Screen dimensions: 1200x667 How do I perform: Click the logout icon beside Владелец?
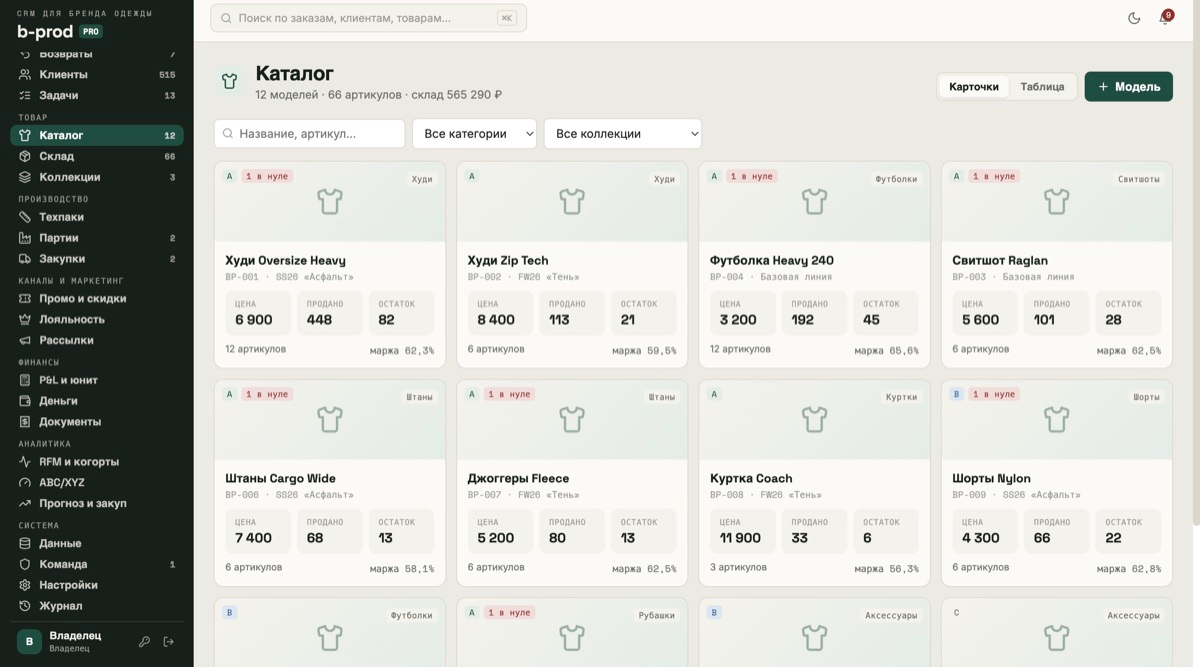[x=169, y=642]
